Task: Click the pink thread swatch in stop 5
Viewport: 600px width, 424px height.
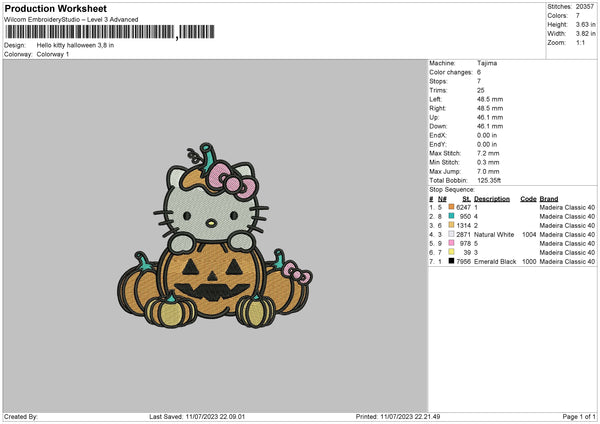Action: point(452,243)
